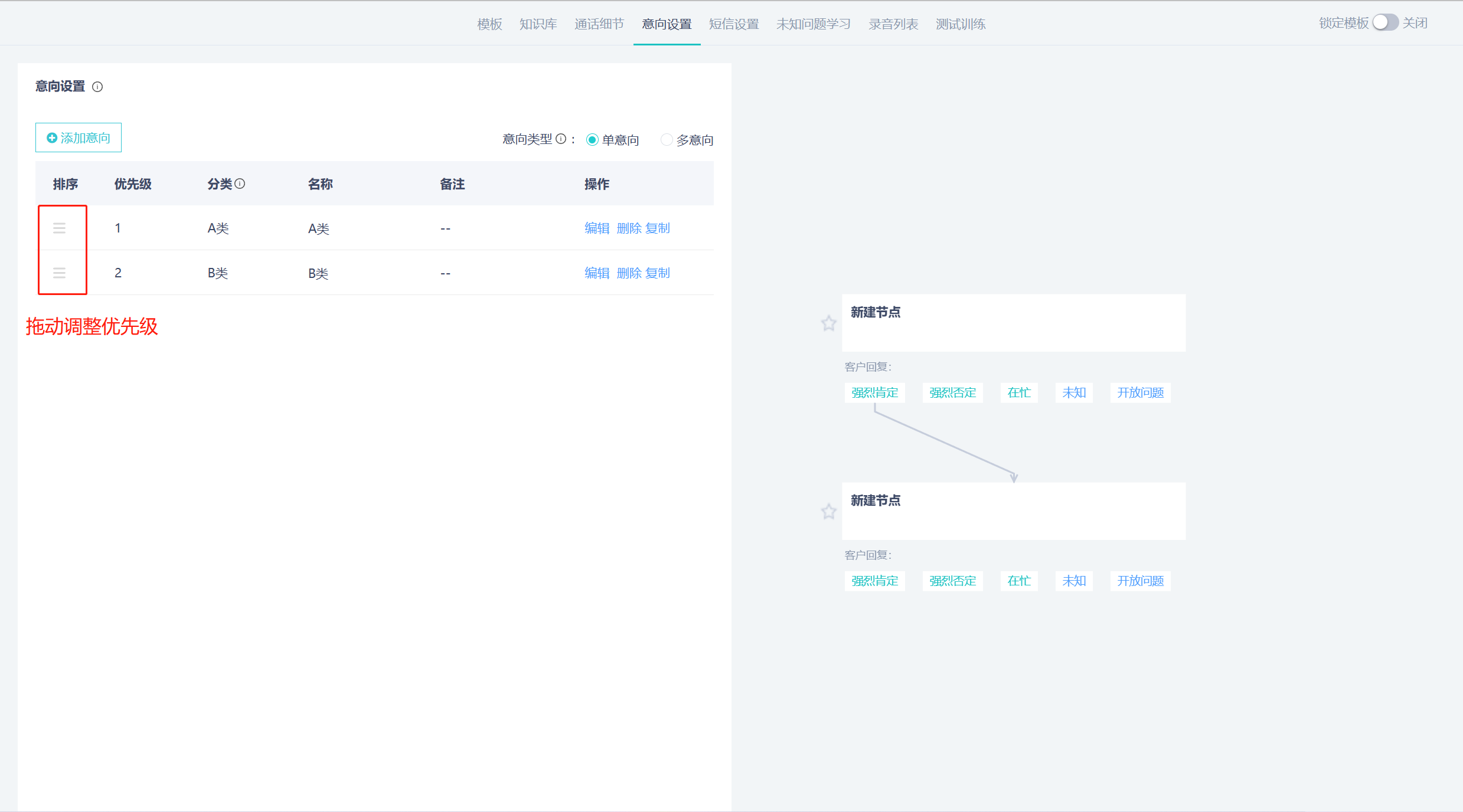Screen dimensions: 1463x812
Task: Toggle the 锁定模板 switch
Action: pos(1385,22)
